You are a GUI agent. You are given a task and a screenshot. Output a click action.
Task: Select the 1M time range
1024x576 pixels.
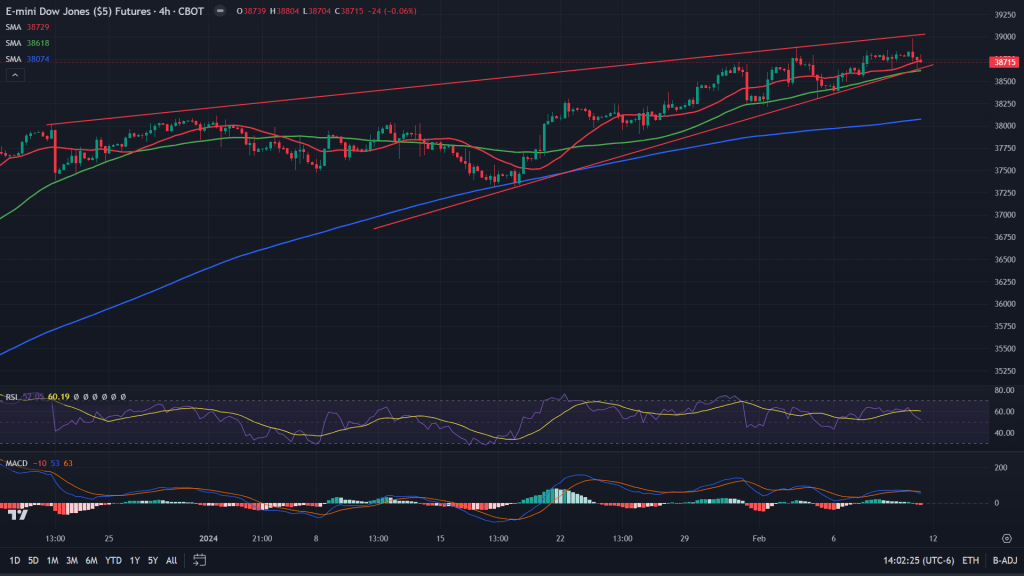pyautogui.click(x=52, y=561)
